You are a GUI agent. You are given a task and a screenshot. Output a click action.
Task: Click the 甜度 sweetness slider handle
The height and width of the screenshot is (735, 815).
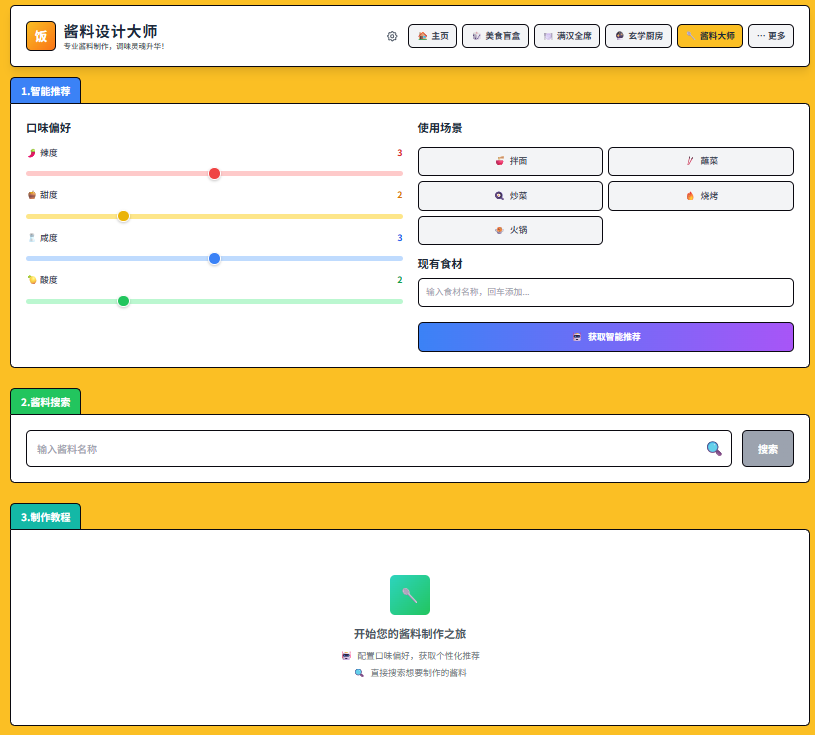click(124, 216)
